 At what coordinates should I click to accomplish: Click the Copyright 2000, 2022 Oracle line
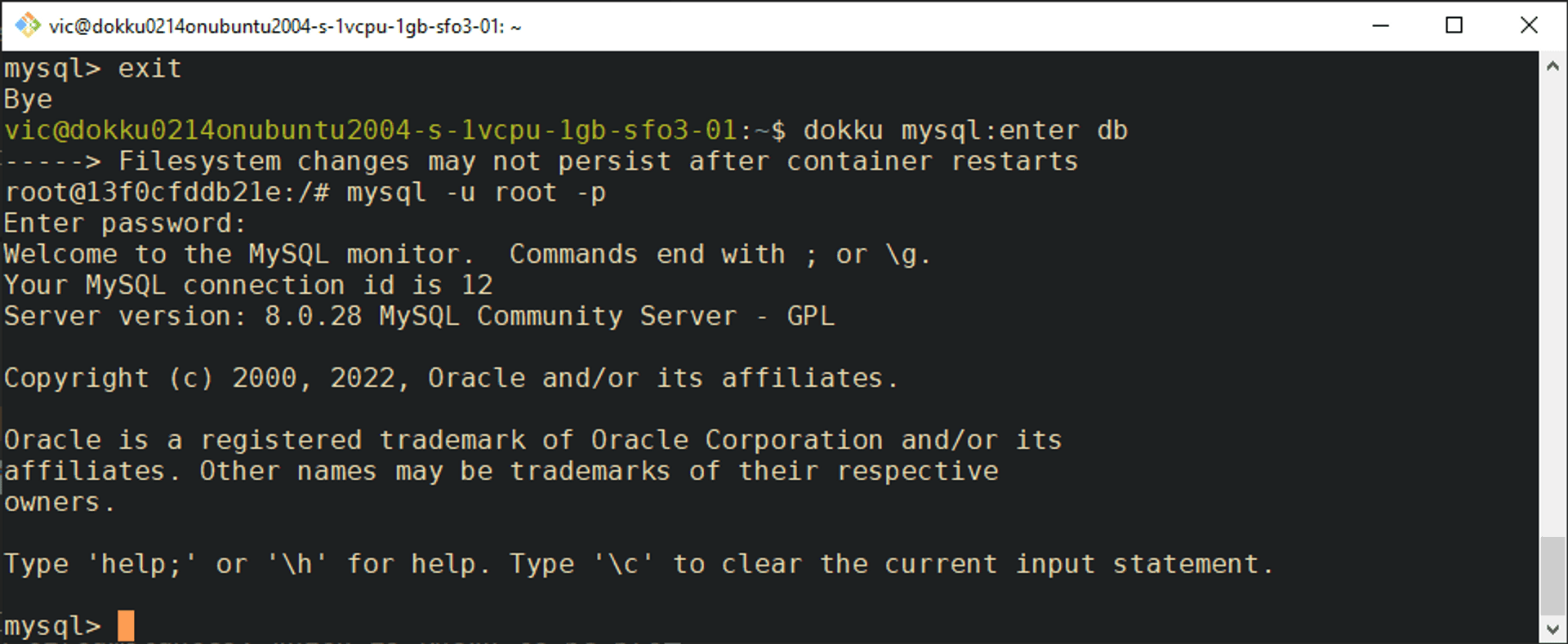click(x=451, y=378)
